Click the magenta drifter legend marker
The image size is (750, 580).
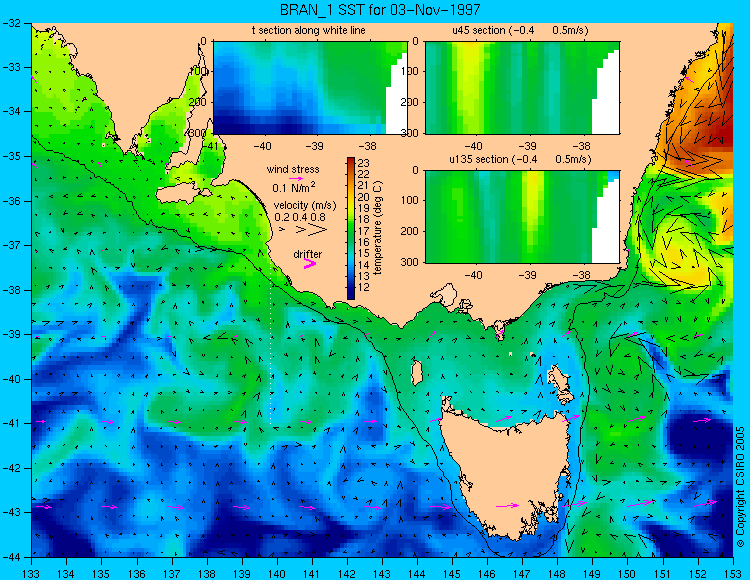coord(309,263)
